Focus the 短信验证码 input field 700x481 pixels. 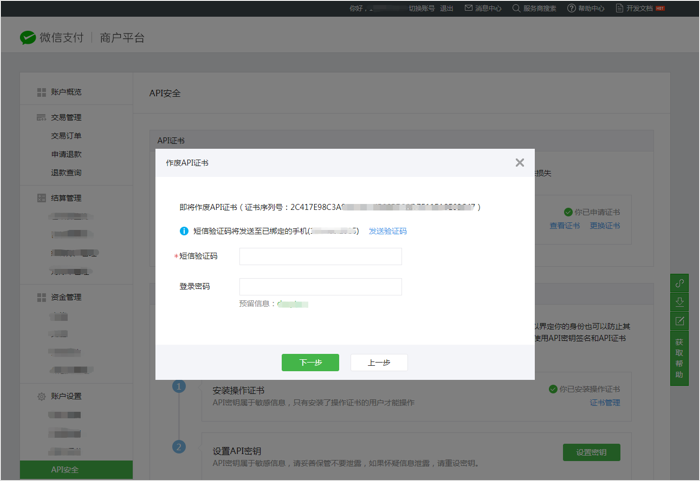tap(321, 256)
